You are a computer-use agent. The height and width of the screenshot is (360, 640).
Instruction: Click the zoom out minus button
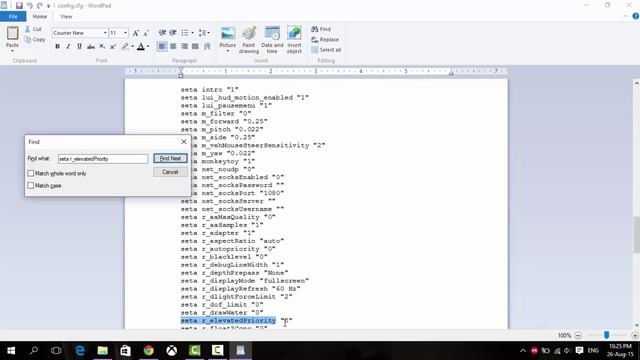[578, 336]
